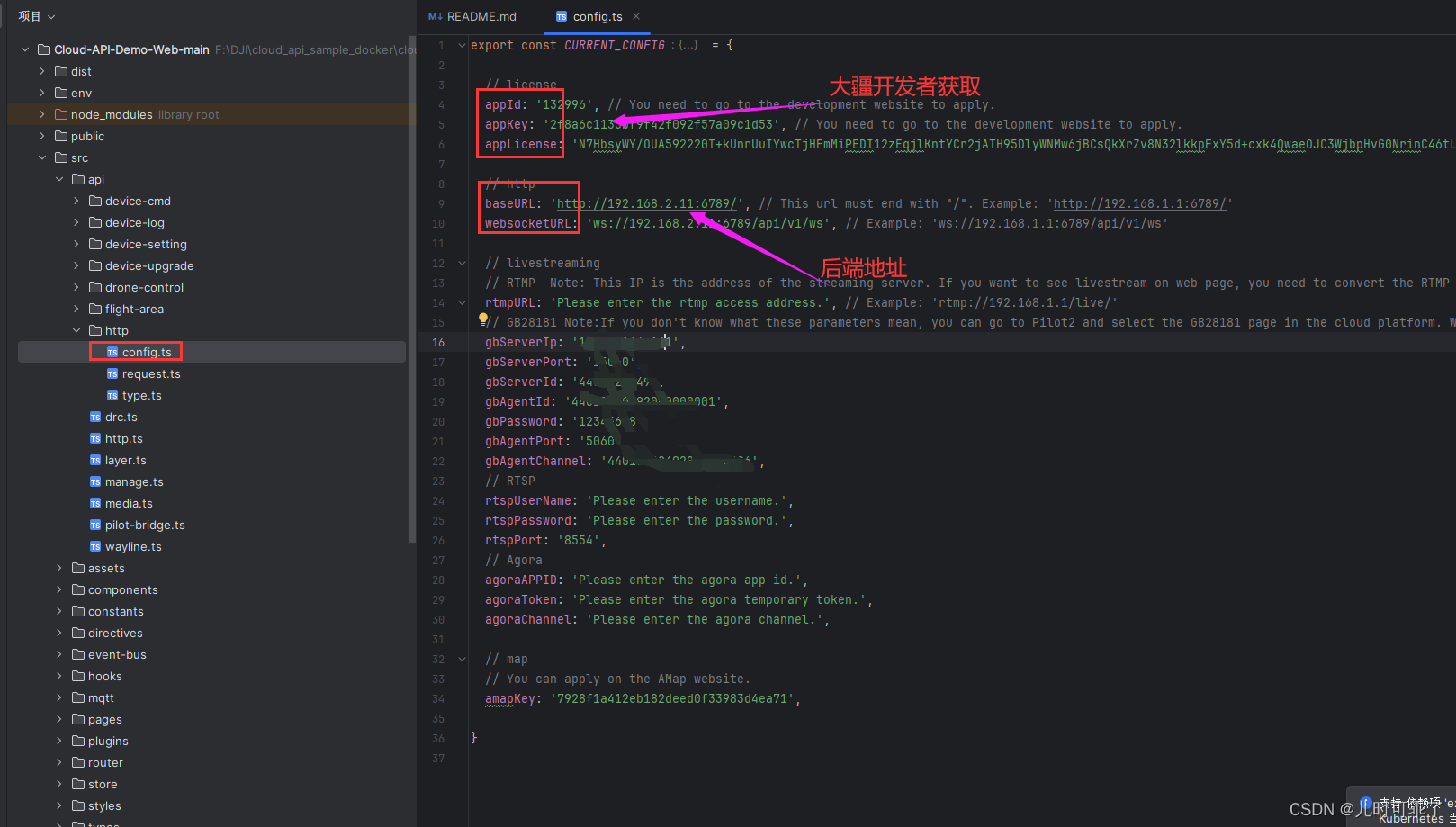The width and height of the screenshot is (1456, 827).
Task: Click the media.ts file icon
Action: pos(95,503)
